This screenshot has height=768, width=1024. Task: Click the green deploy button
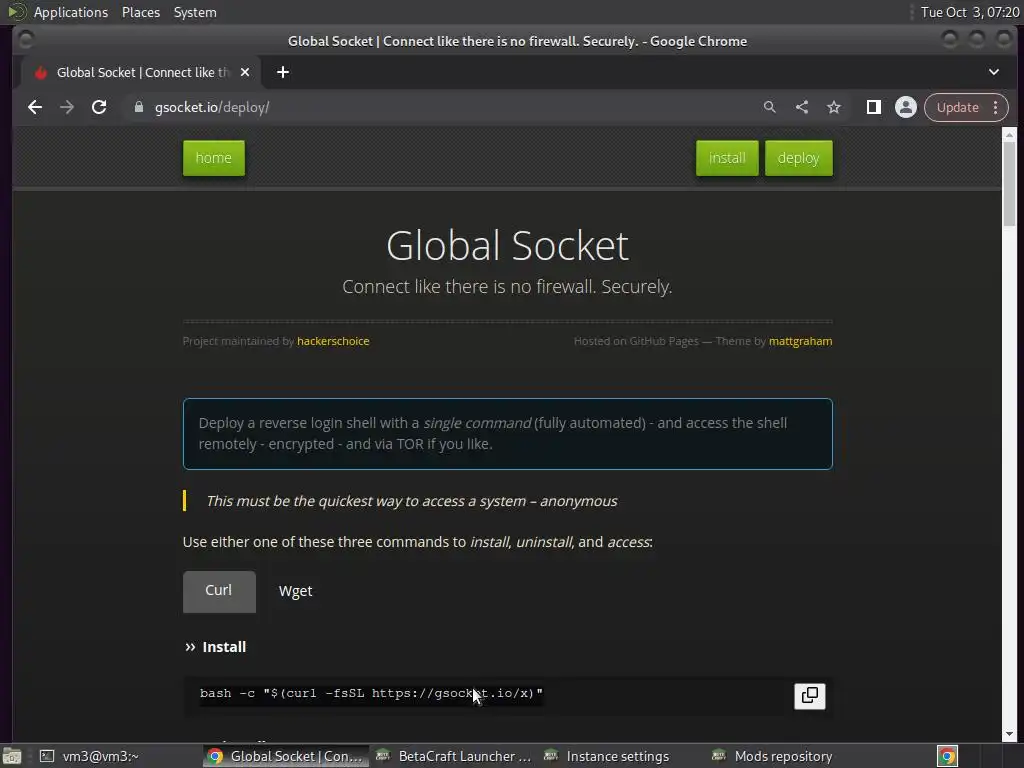799,158
